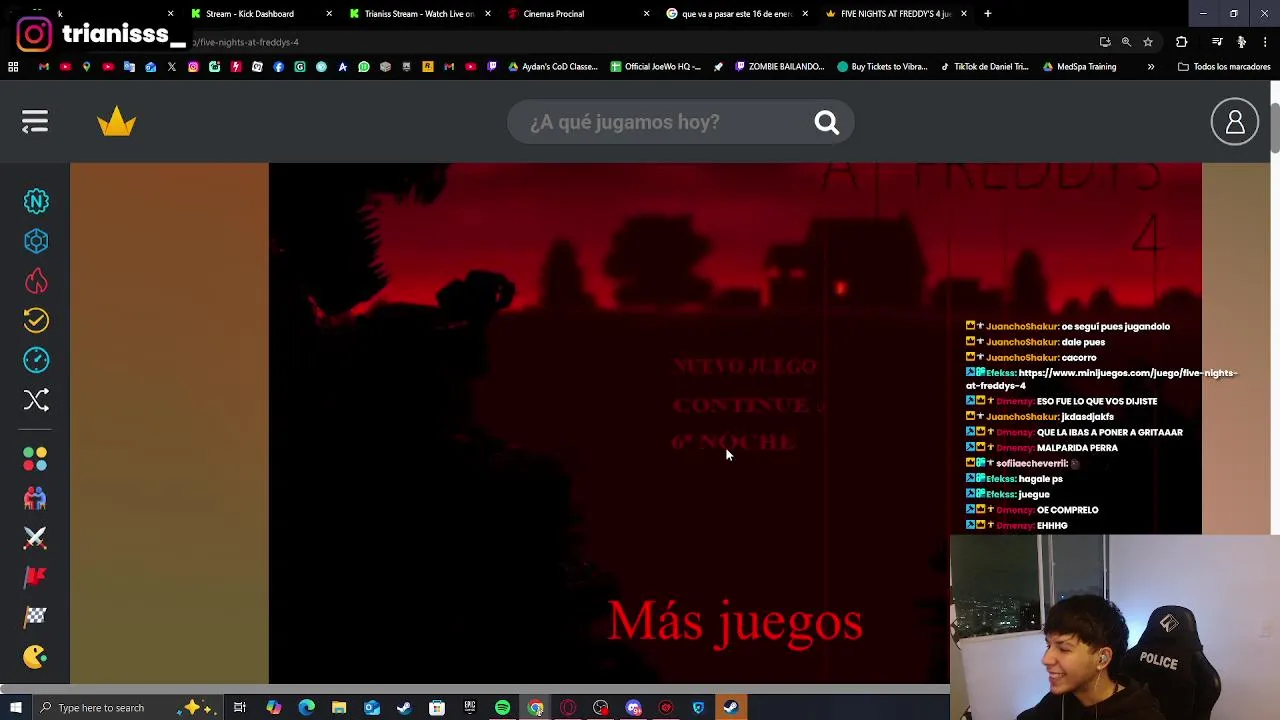Switch to 'Trianiss Stream - Watch Live' tab
1280x720 pixels.
pyautogui.click(x=419, y=14)
